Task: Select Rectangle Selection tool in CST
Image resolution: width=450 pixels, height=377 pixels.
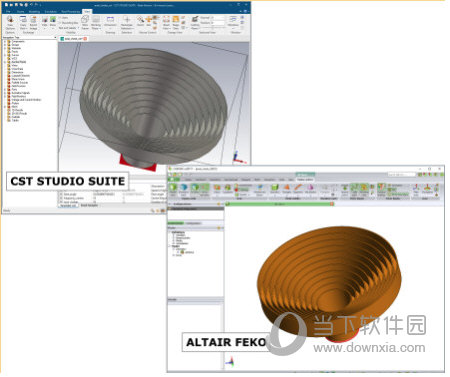Action: click(127, 22)
